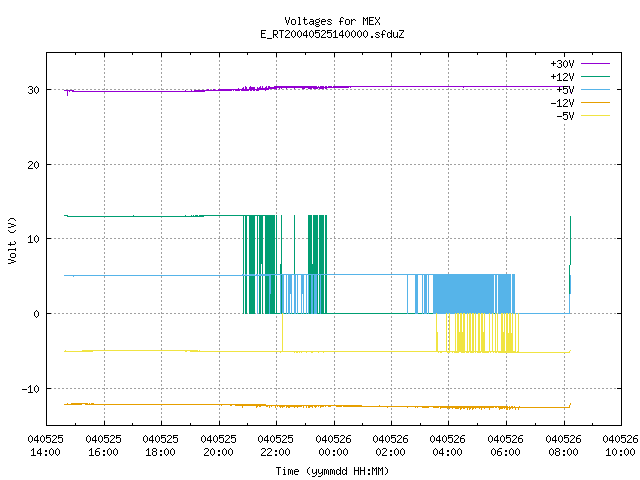Click the yellow -5V oscillation region near 05:00
Image resolution: width=640 pixels, height=480 pixels.
[x=478, y=333]
